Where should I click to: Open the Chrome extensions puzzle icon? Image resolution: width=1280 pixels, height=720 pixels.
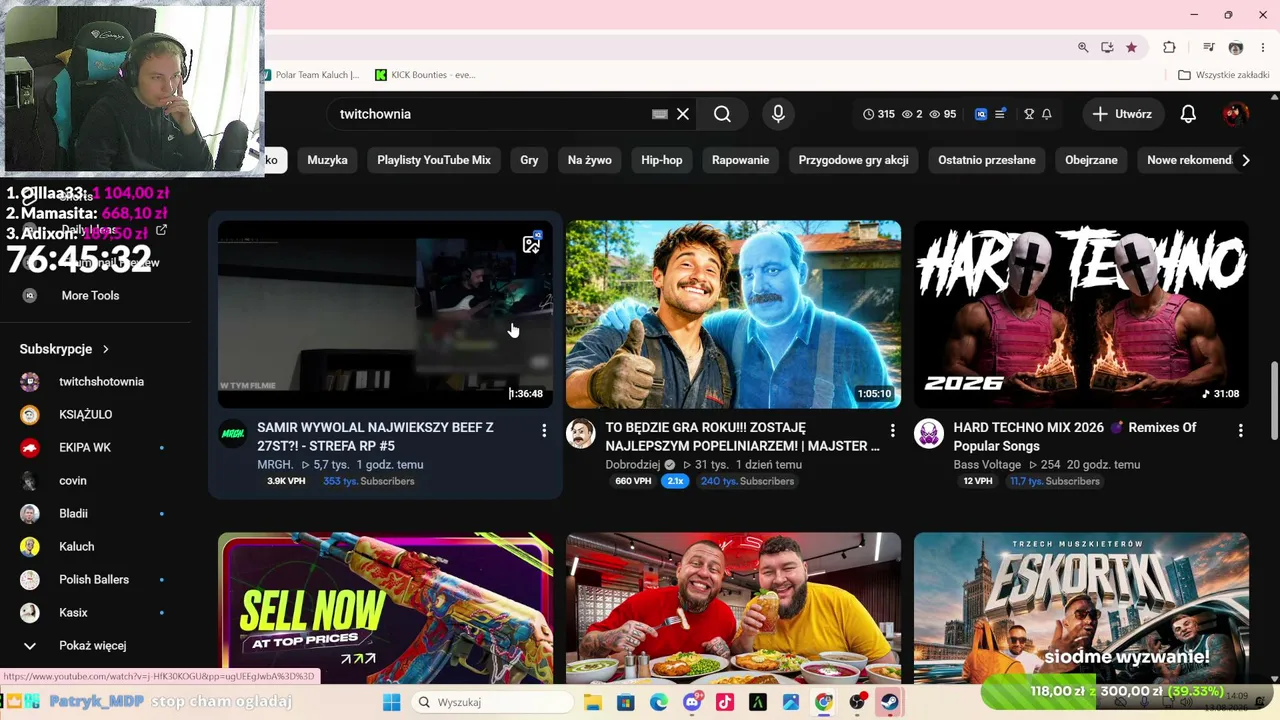coord(1169,47)
